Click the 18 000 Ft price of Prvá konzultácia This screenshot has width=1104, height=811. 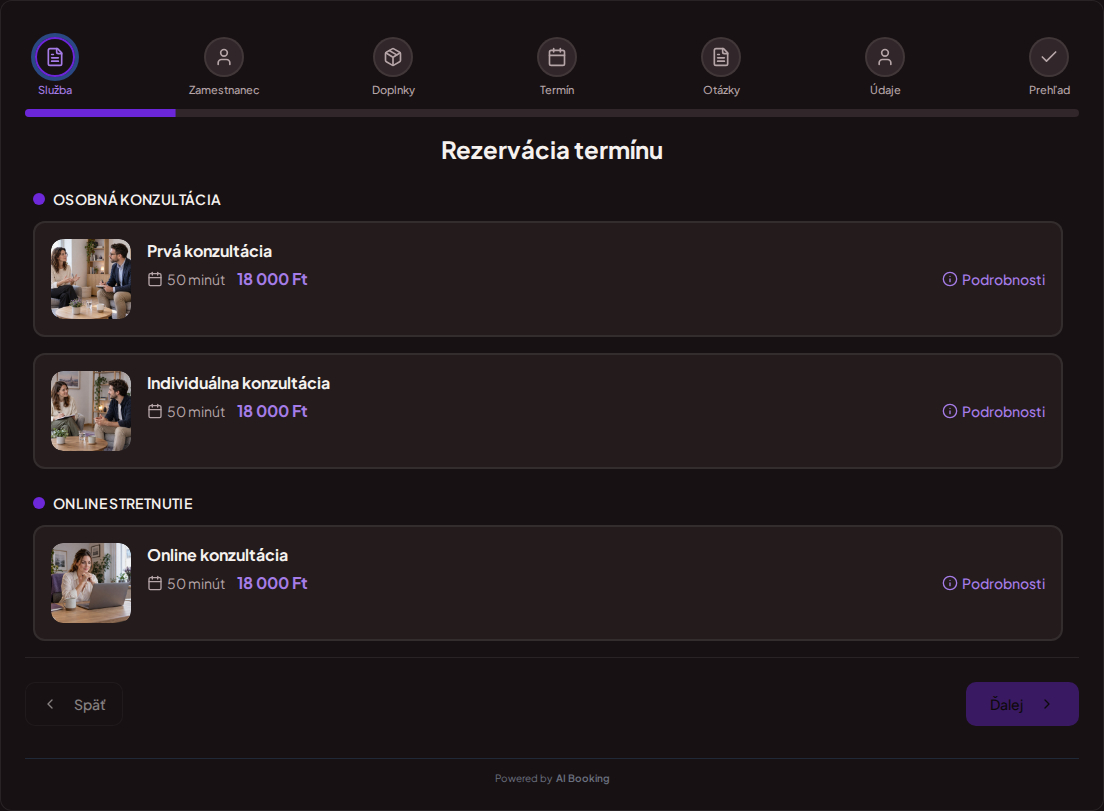272,279
